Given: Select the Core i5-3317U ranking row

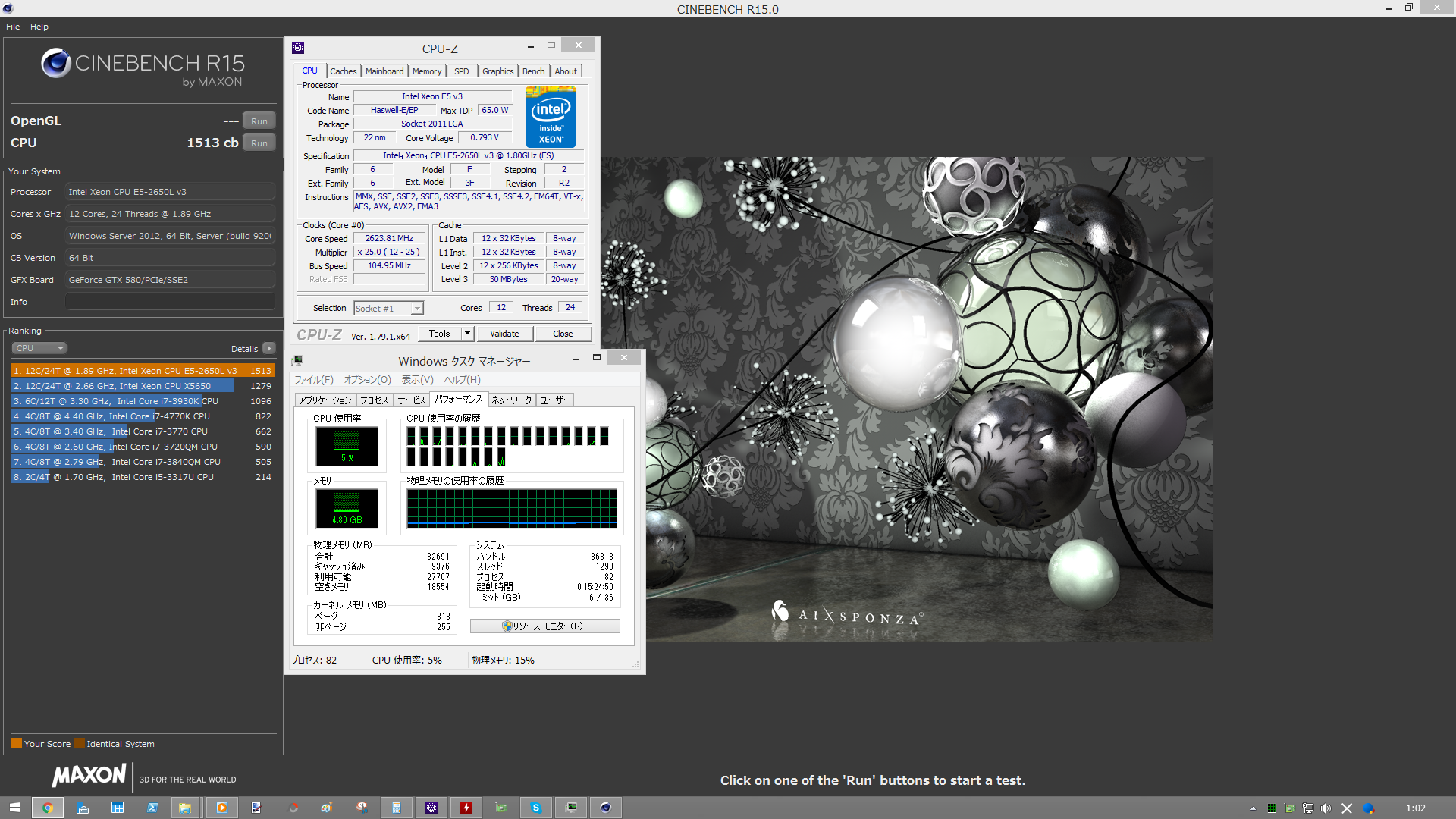Looking at the screenshot, I should click(x=143, y=477).
